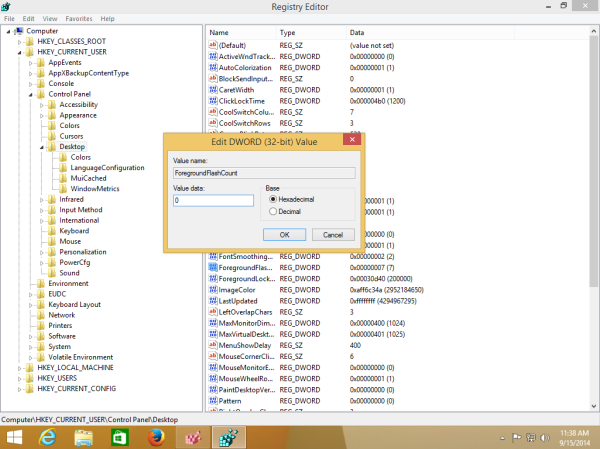
Task: Collapse the Control Panel key
Action: coord(31,95)
